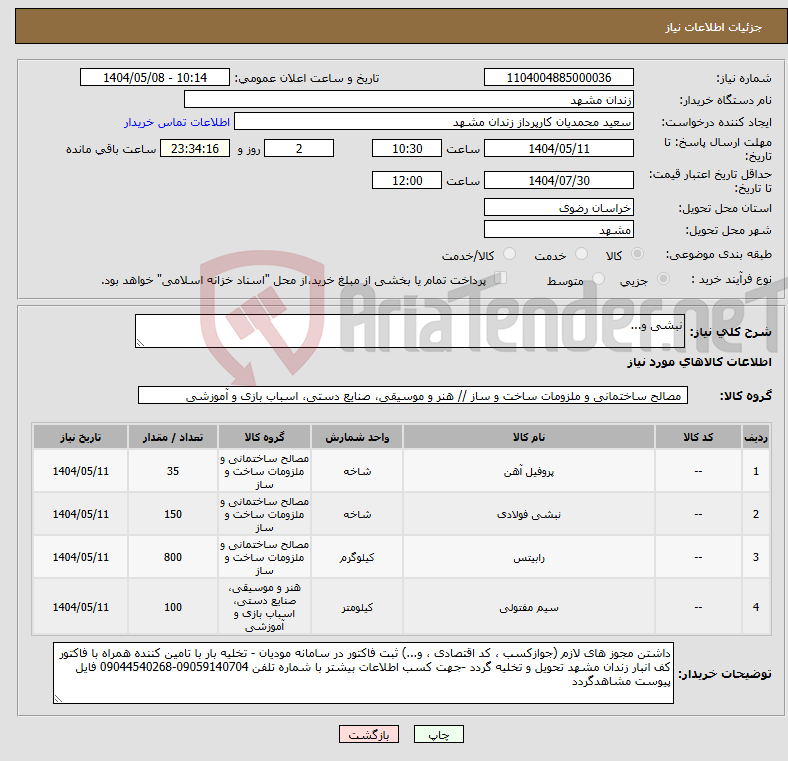Click the بازگشت back button
Screen dimensions: 788x761
(369, 734)
